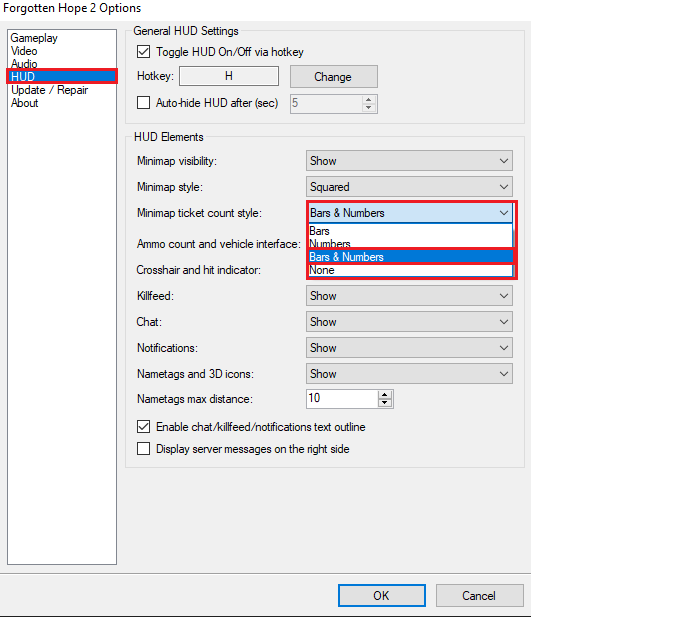695x617 pixels.
Task: Toggle HUD On/Off via hotkey checkbox
Action: 143,52
